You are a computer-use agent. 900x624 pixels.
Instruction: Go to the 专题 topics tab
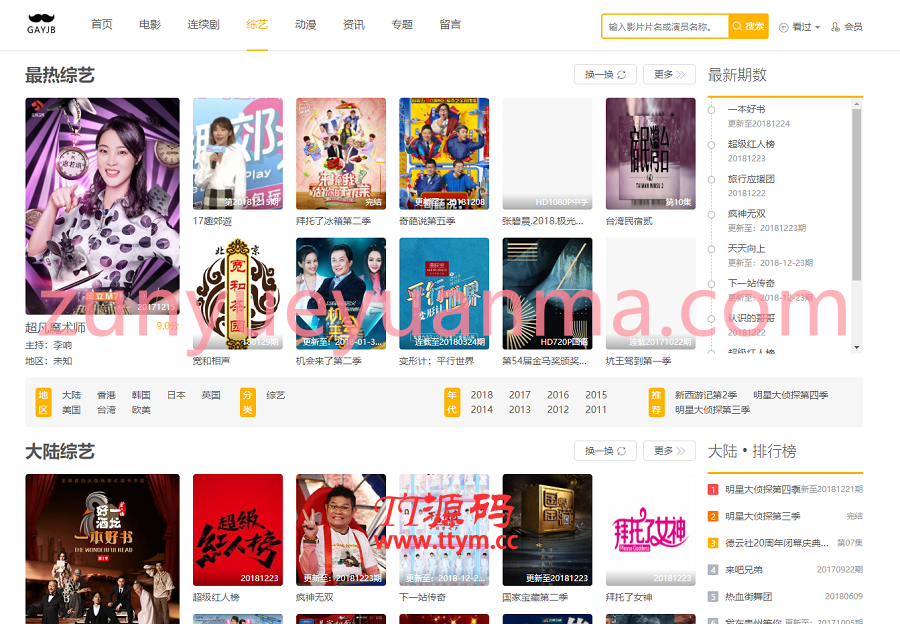(x=402, y=25)
